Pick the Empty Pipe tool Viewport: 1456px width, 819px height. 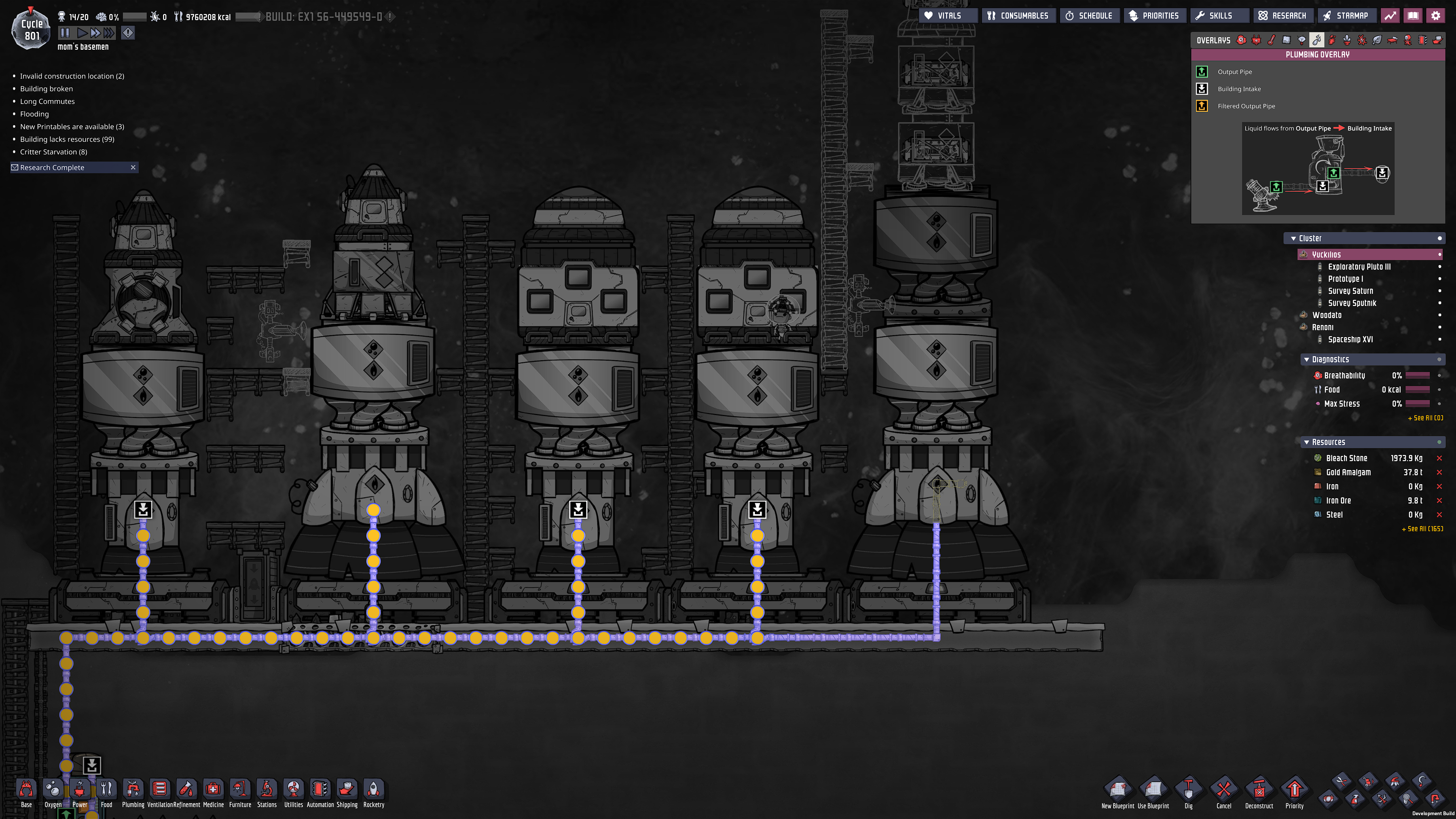1434,799
